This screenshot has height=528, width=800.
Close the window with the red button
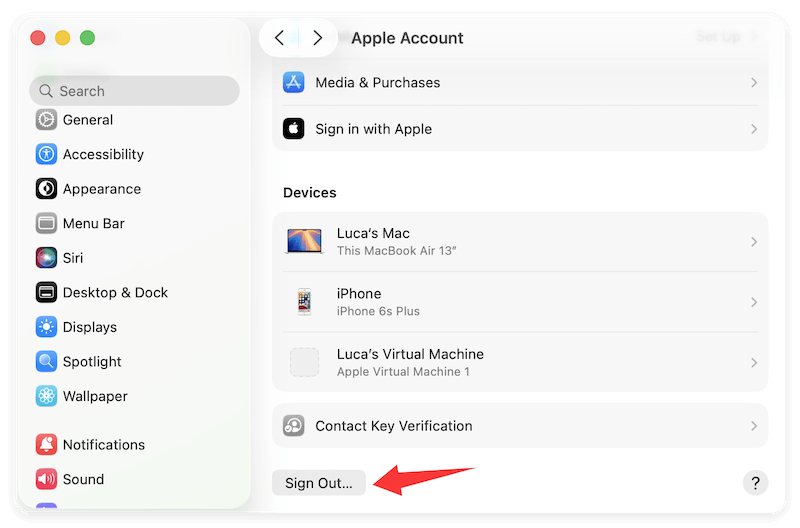[38, 38]
